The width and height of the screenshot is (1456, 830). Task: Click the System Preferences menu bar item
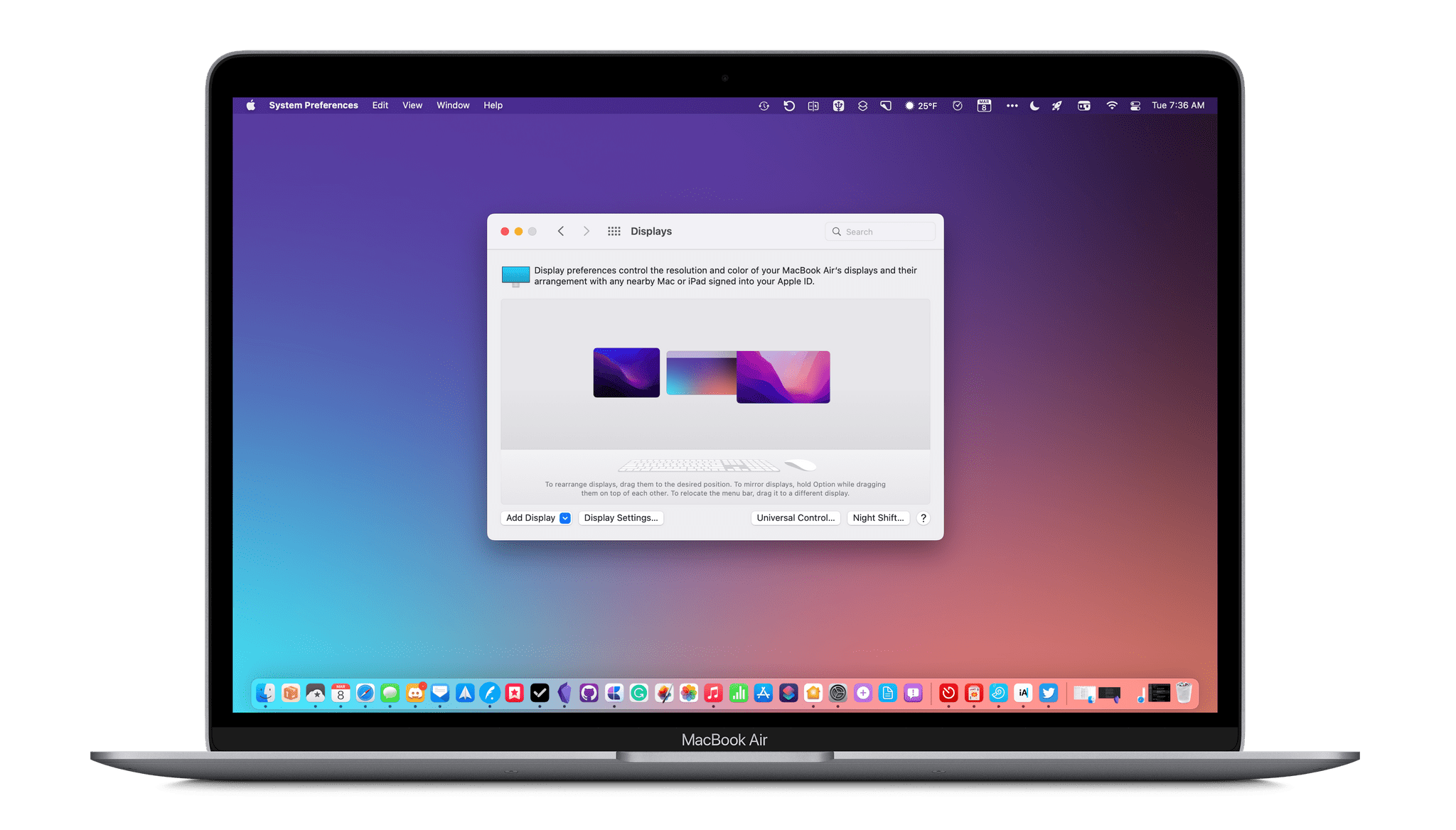tap(313, 105)
